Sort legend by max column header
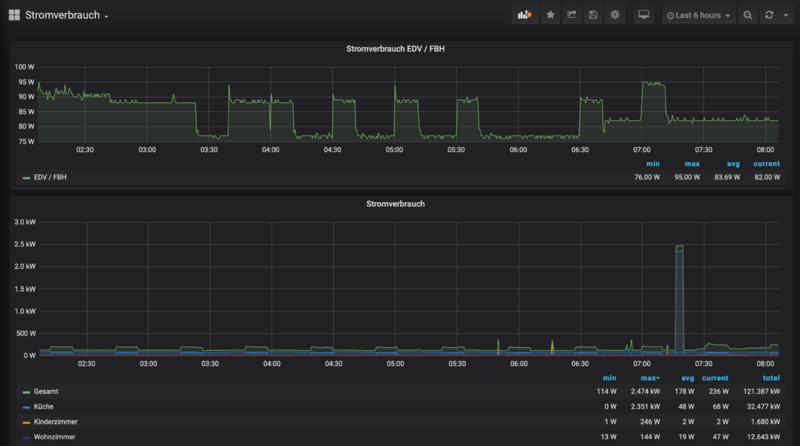This screenshot has height=446, width=800. click(650, 378)
